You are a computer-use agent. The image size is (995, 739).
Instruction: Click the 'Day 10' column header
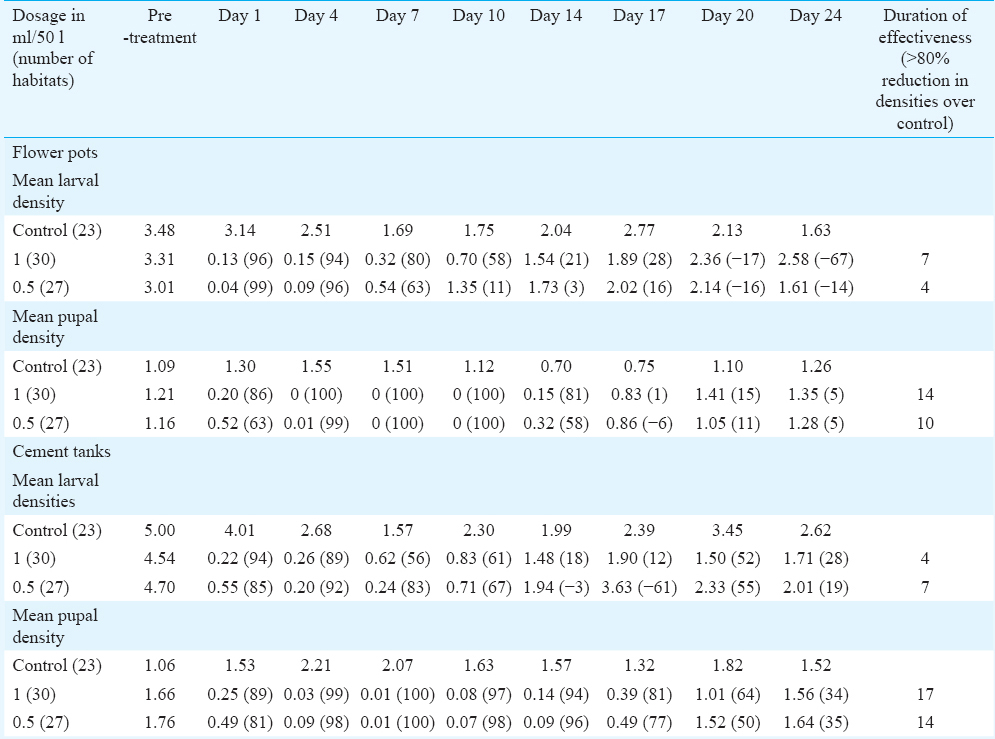pyautogui.click(x=478, y=16)
